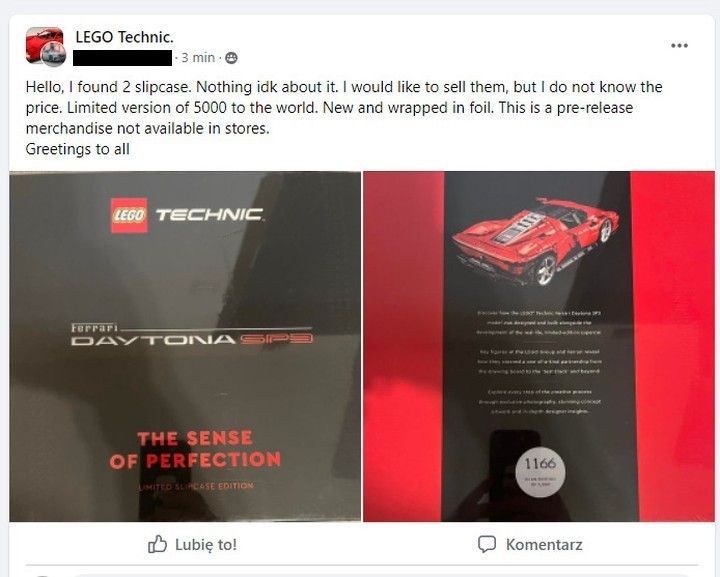The image size is (720, 577).
Task: Click the group audience icon next to 3 min
Action: pos(232,58)
